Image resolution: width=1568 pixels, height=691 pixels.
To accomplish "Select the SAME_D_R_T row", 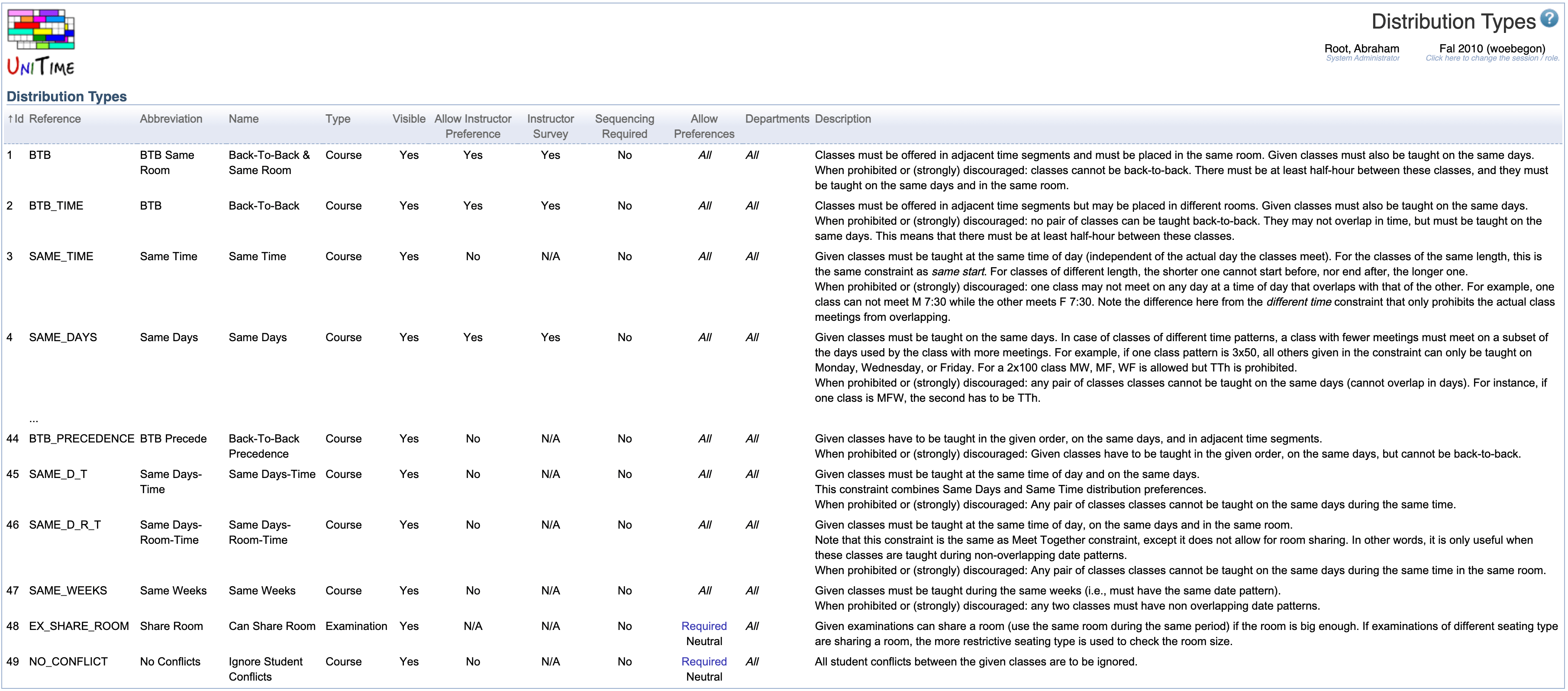I will (x=65, y=525).
